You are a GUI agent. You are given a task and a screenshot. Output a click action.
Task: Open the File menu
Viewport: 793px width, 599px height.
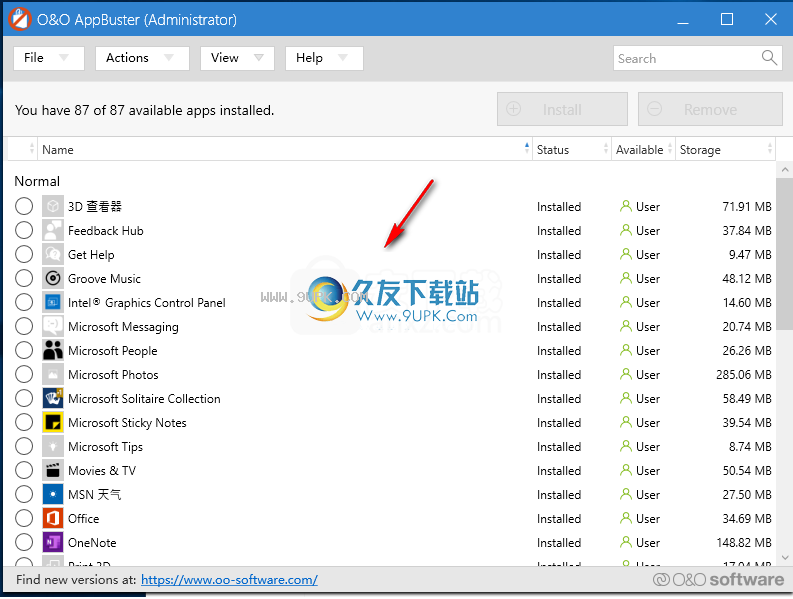tap(49, 58)
